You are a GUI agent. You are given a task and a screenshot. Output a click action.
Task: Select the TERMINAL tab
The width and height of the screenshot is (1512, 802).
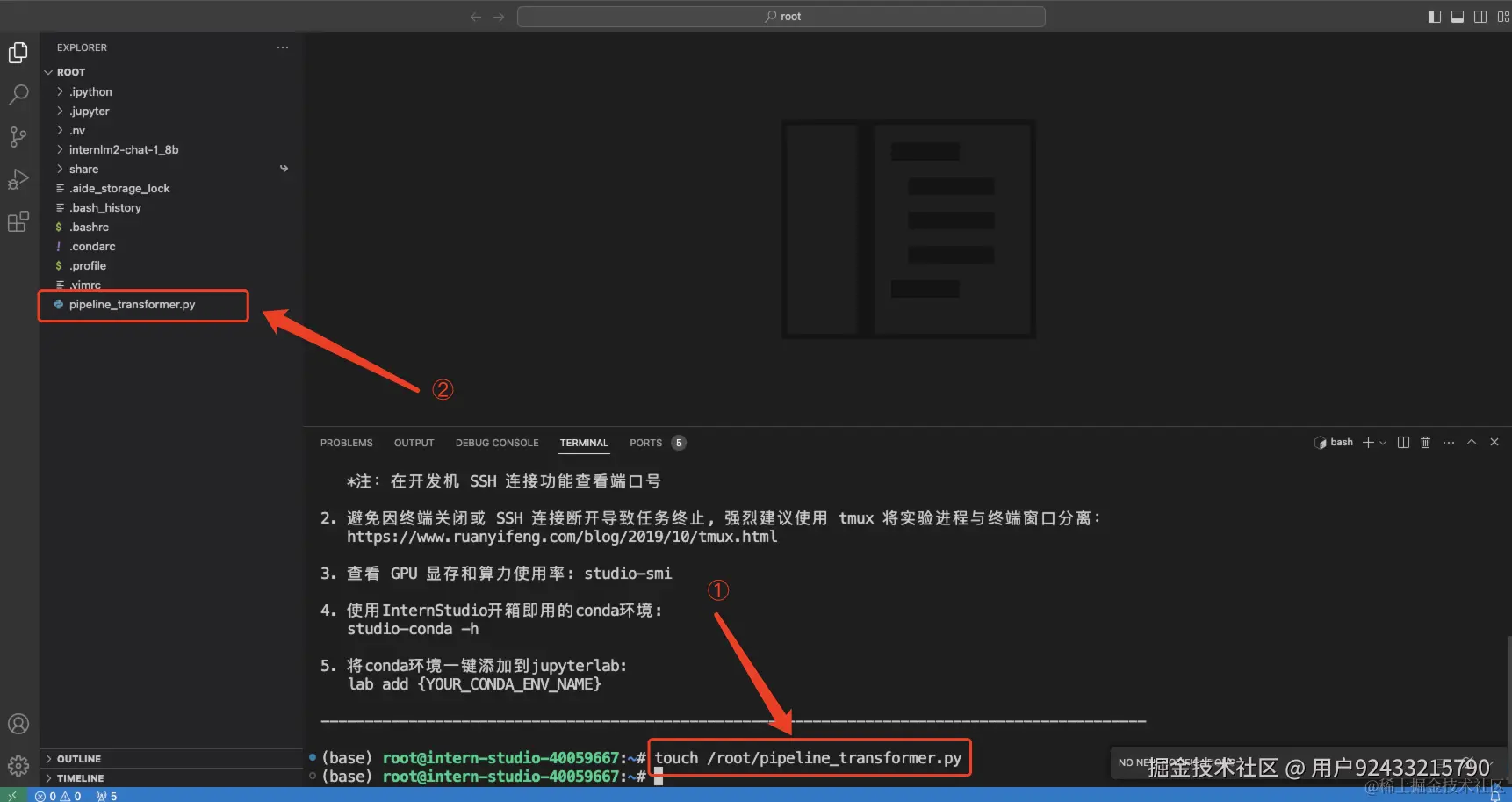point(584,443)
